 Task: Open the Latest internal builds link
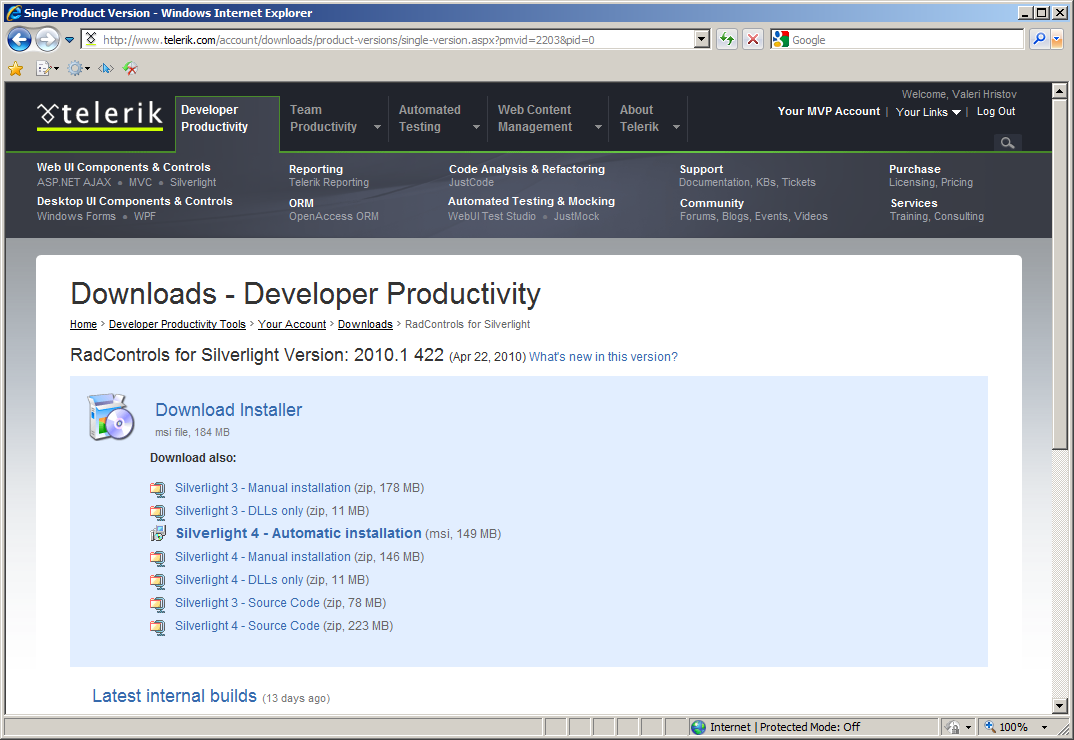pyautogui.click(x=175, y=695)
